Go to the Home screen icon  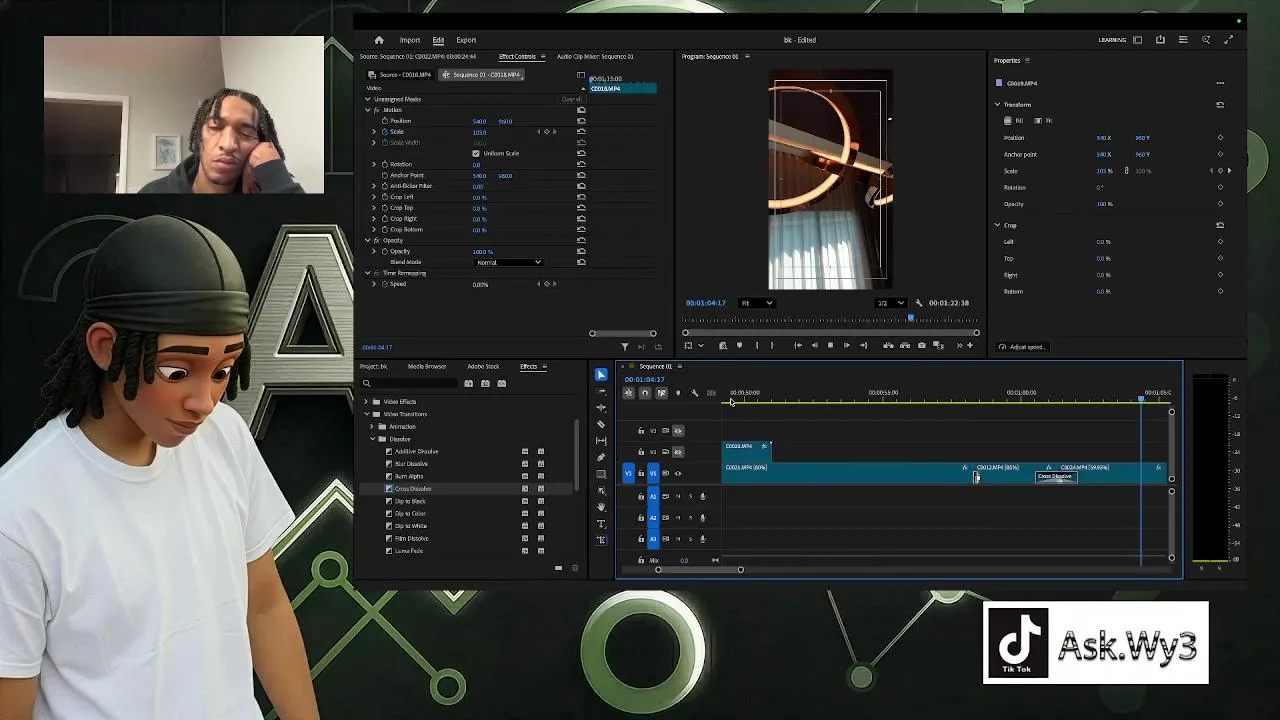point(378,40)
